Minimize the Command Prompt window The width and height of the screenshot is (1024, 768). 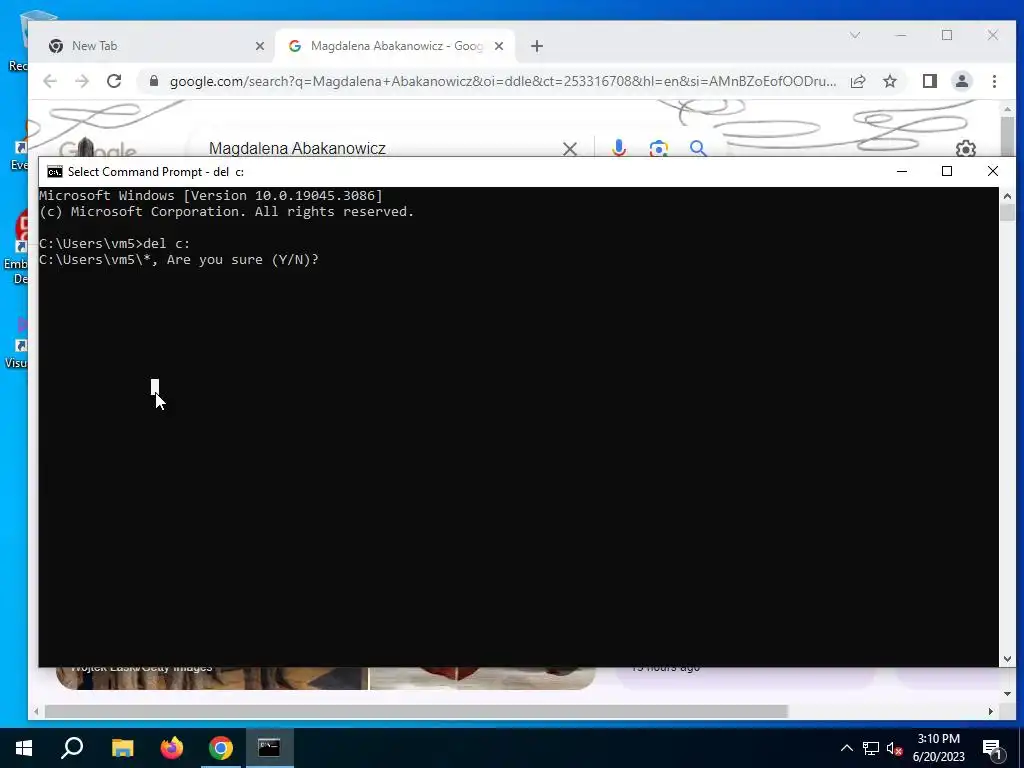[x=902, y=171]
